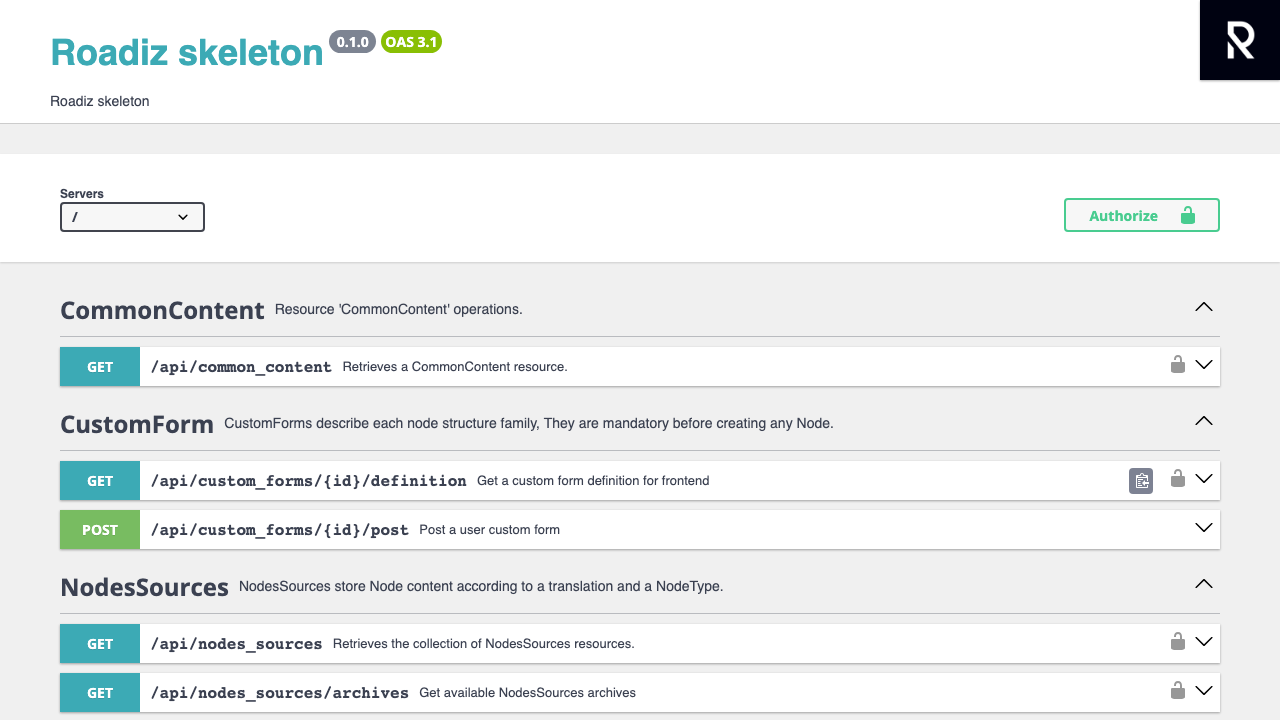Open the POST custom_forms post operation
The image size is (1280, 720).
[640, 530]
